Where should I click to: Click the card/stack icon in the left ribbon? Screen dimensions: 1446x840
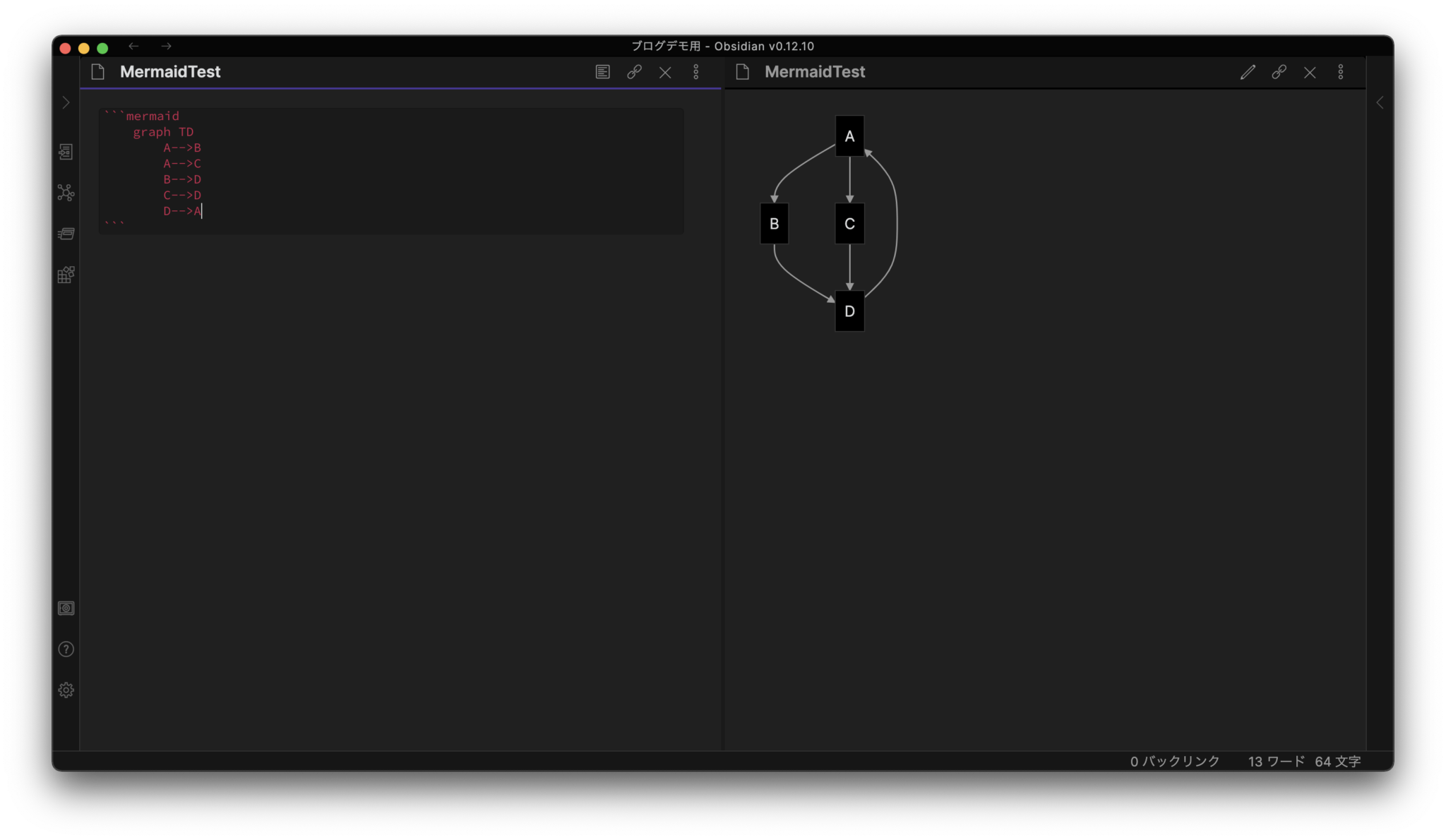(x=66, y=233)
